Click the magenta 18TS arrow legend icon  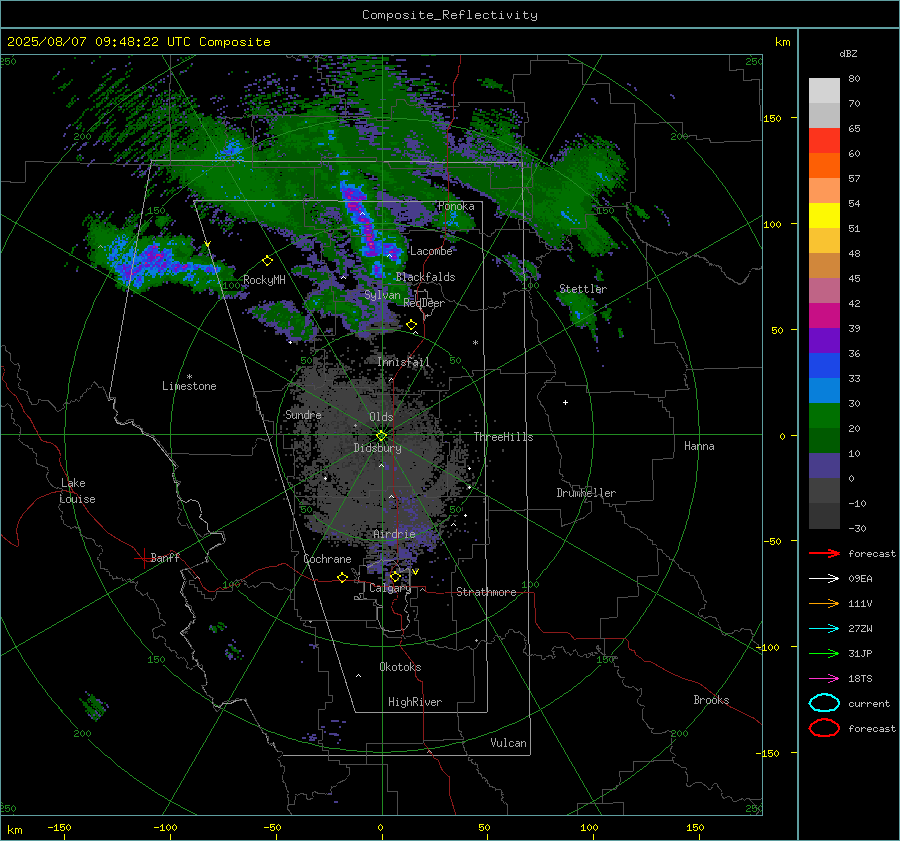(x=824, y=679)
